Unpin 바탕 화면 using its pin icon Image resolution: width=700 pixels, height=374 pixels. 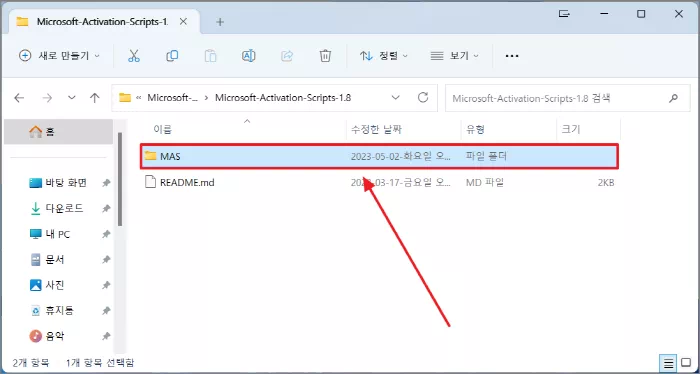click(106, 183)
